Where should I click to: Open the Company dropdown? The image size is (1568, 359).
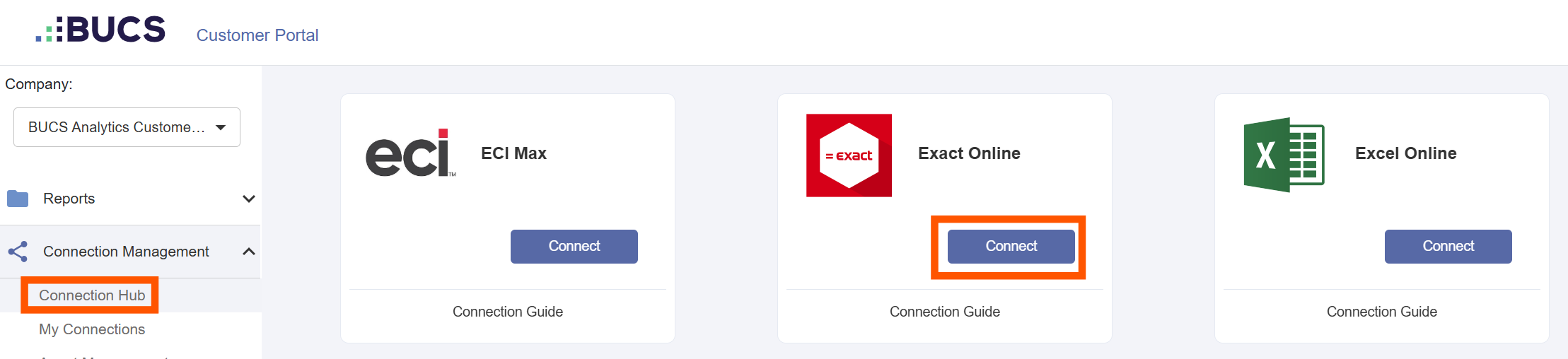point(127,127)
